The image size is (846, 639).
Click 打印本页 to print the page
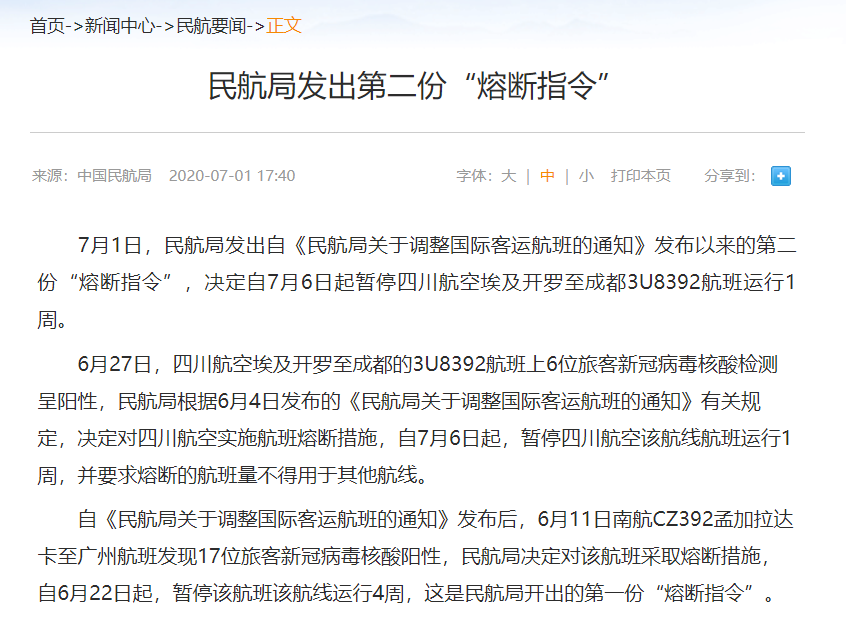(x=641, y=176)
